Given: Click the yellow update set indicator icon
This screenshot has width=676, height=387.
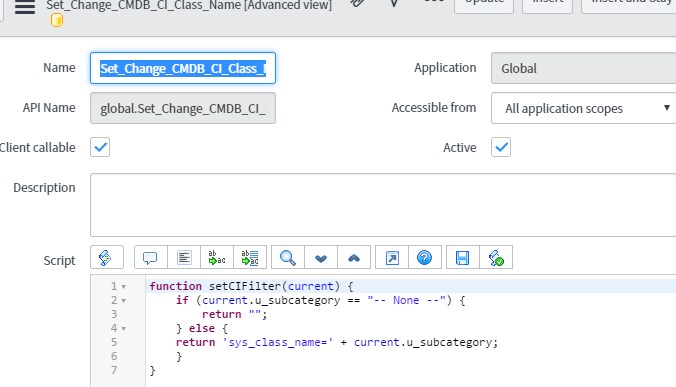Looking at the screenshot, I should (56, 20).
